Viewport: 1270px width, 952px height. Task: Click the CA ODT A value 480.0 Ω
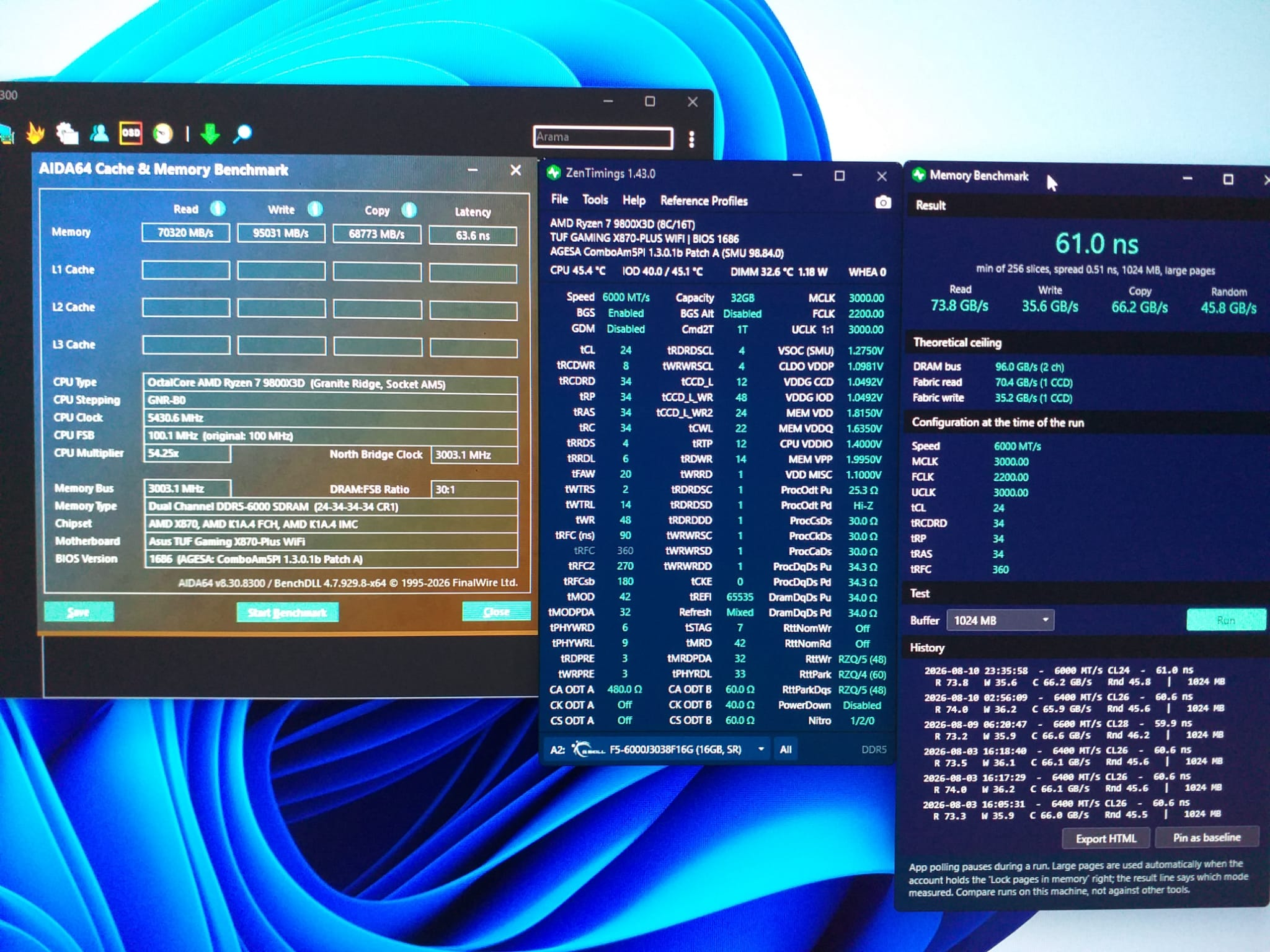624,689
